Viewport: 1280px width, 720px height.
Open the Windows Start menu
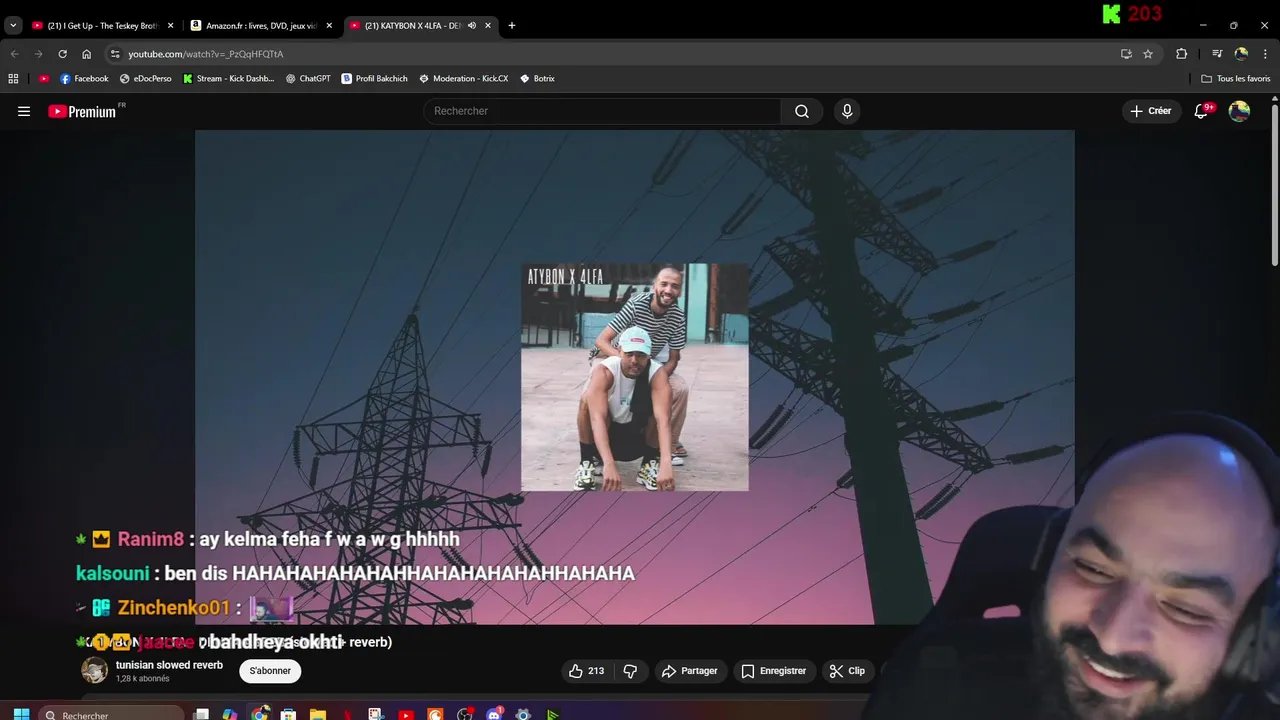pyautogui.click(x=21, y=714)
